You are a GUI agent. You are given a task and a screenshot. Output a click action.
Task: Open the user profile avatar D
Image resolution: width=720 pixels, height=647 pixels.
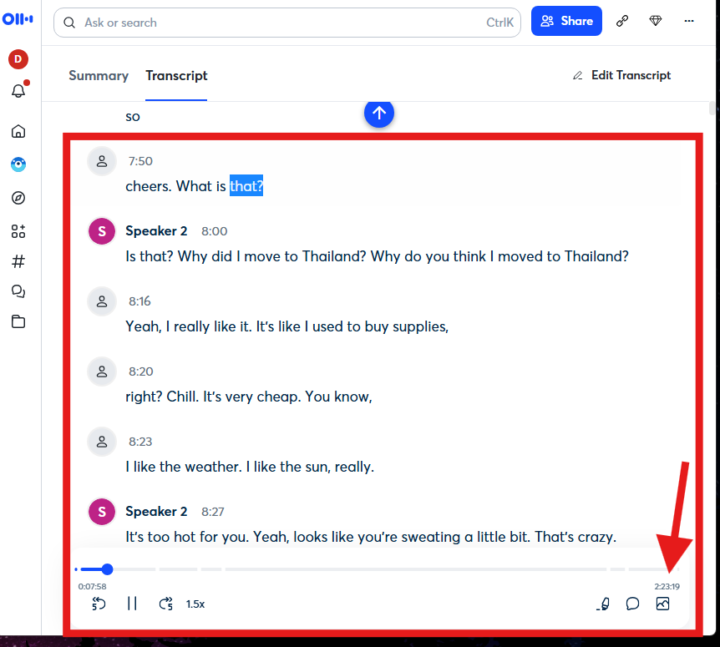pyautogui.click(x=18, y=59)
